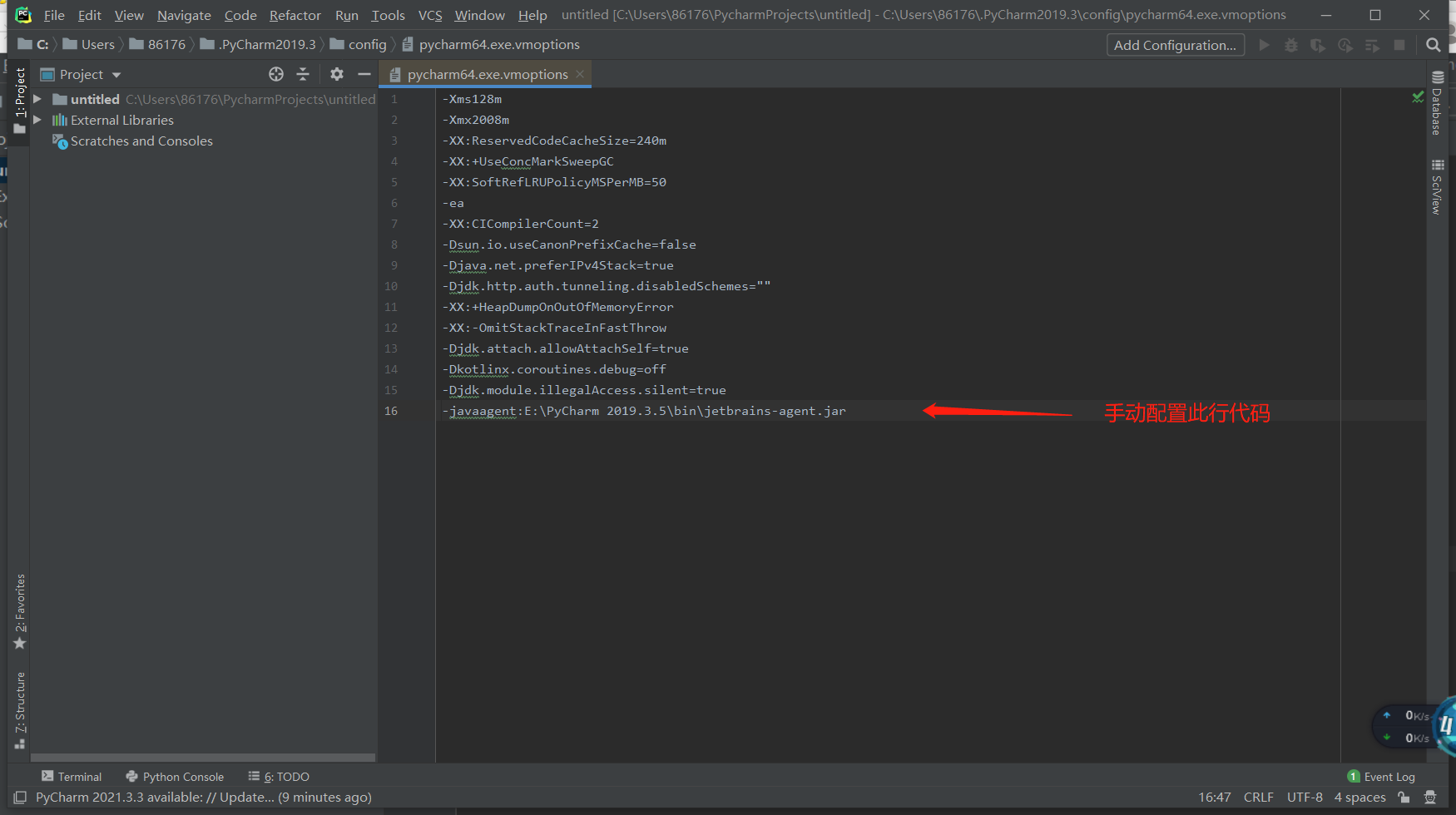Open the VCS menu
1456x815 pixels.
pos(430,15)
